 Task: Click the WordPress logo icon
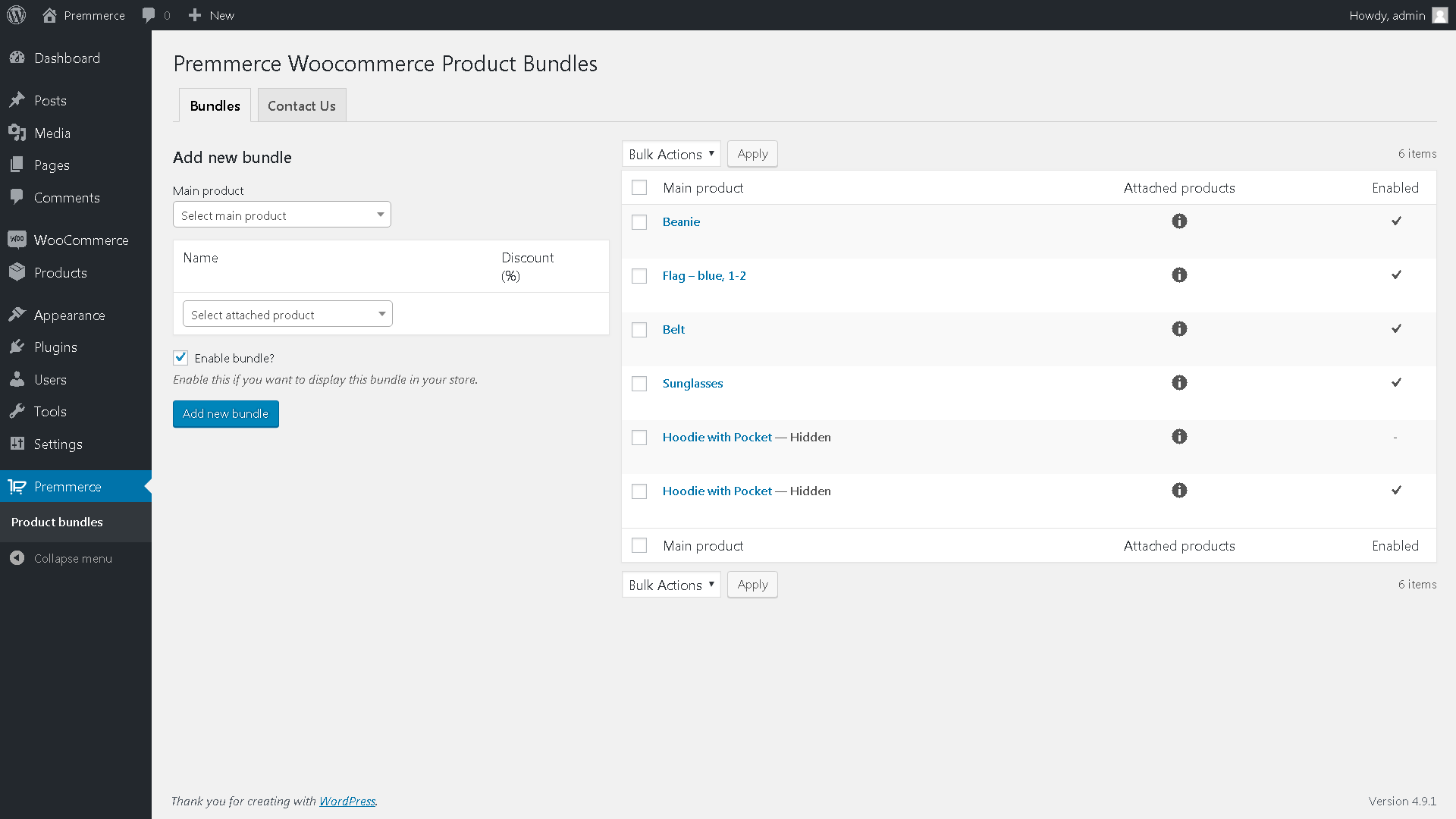coord(16,15)
